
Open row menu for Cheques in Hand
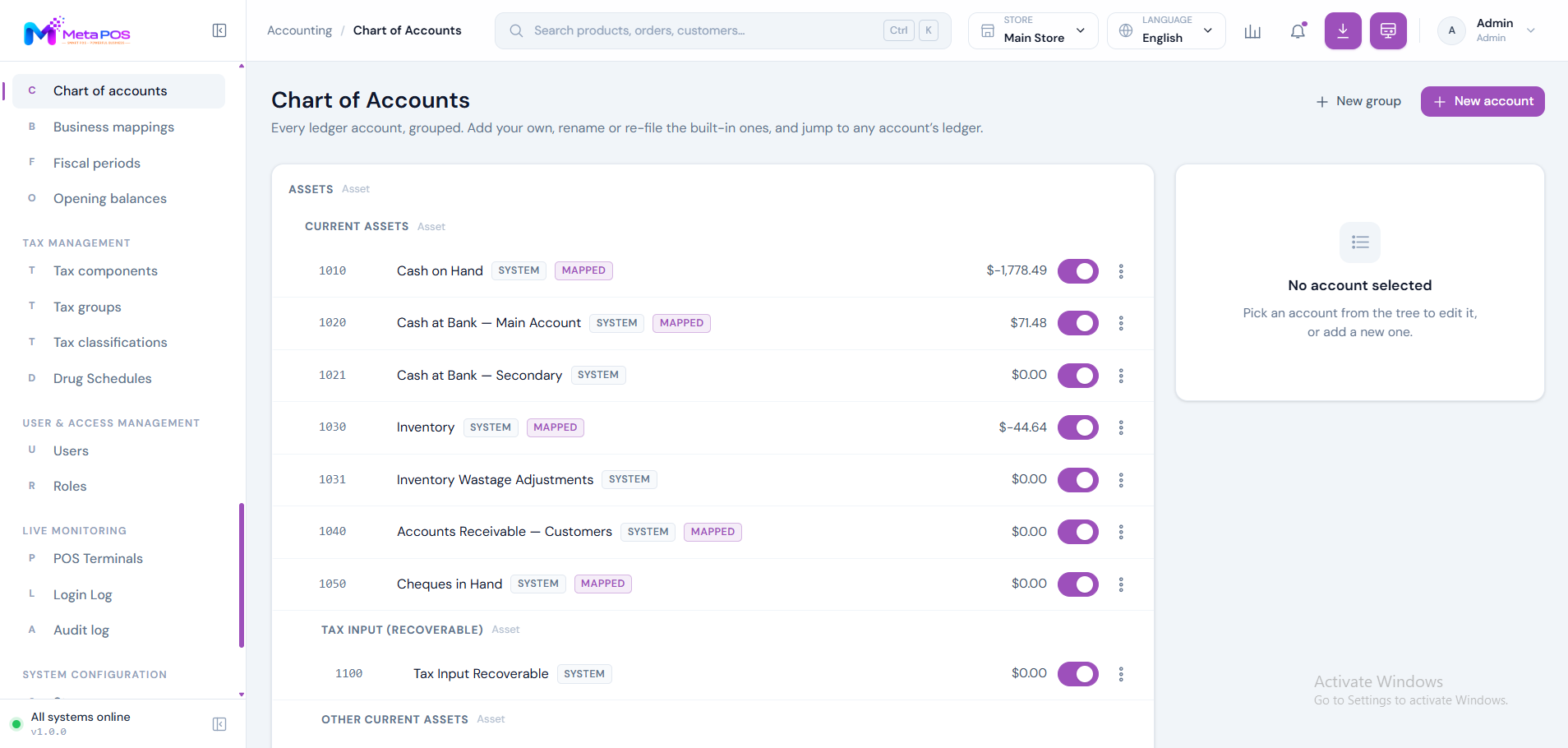(x=1121, y=584)
